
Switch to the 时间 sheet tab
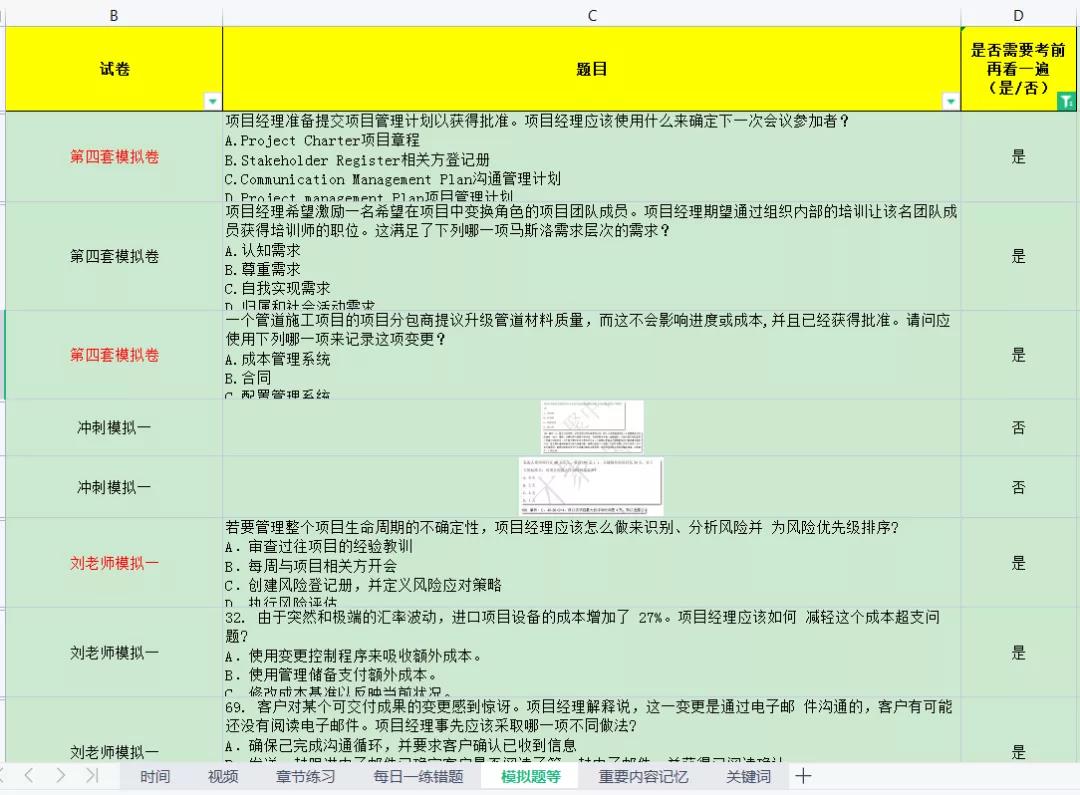(x=155, y=777)
